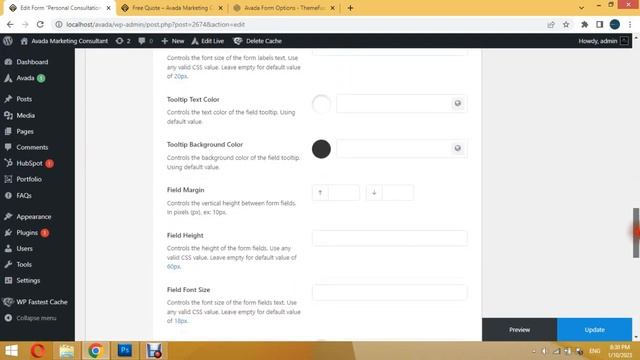The height and width of the screenshot is (360, 640).
Task: Click the Preview button
Action: click(x=519, y=330)
